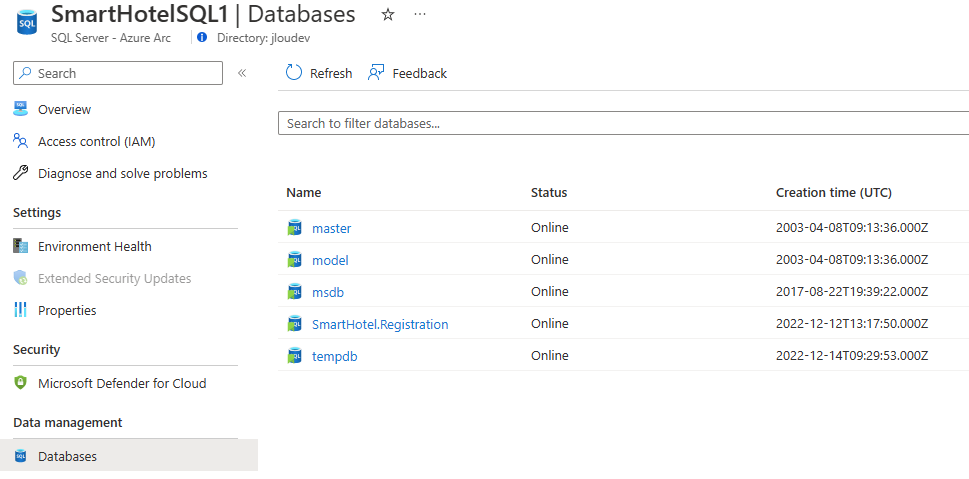Select Databases under Data management

pos(67,457)
